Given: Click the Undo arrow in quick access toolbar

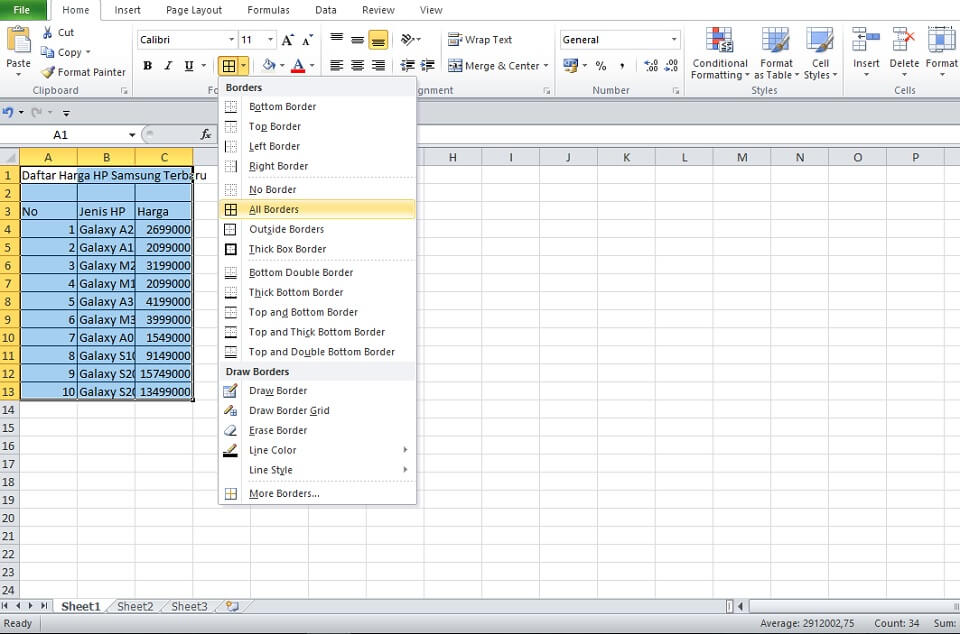Looking at the screenshot, I should tap(8, 113).
